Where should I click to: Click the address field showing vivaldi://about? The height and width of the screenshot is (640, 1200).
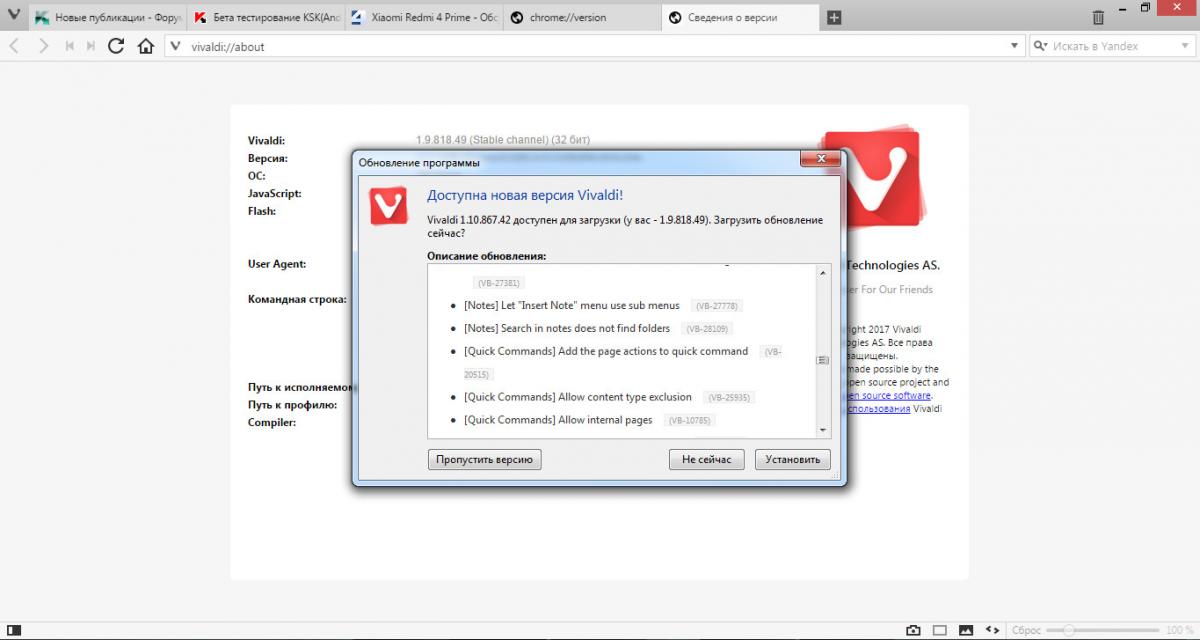click(594, 46)
